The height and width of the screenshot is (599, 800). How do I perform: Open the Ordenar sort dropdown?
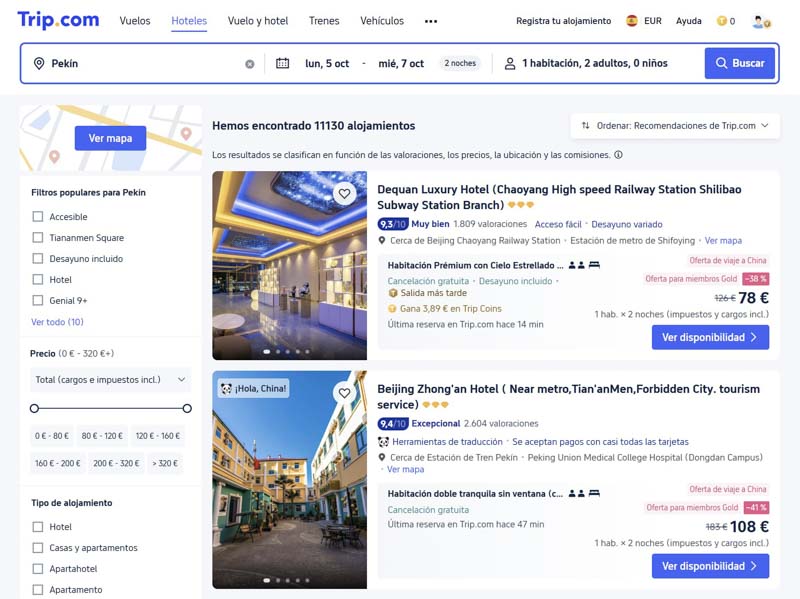coord(674,126)
